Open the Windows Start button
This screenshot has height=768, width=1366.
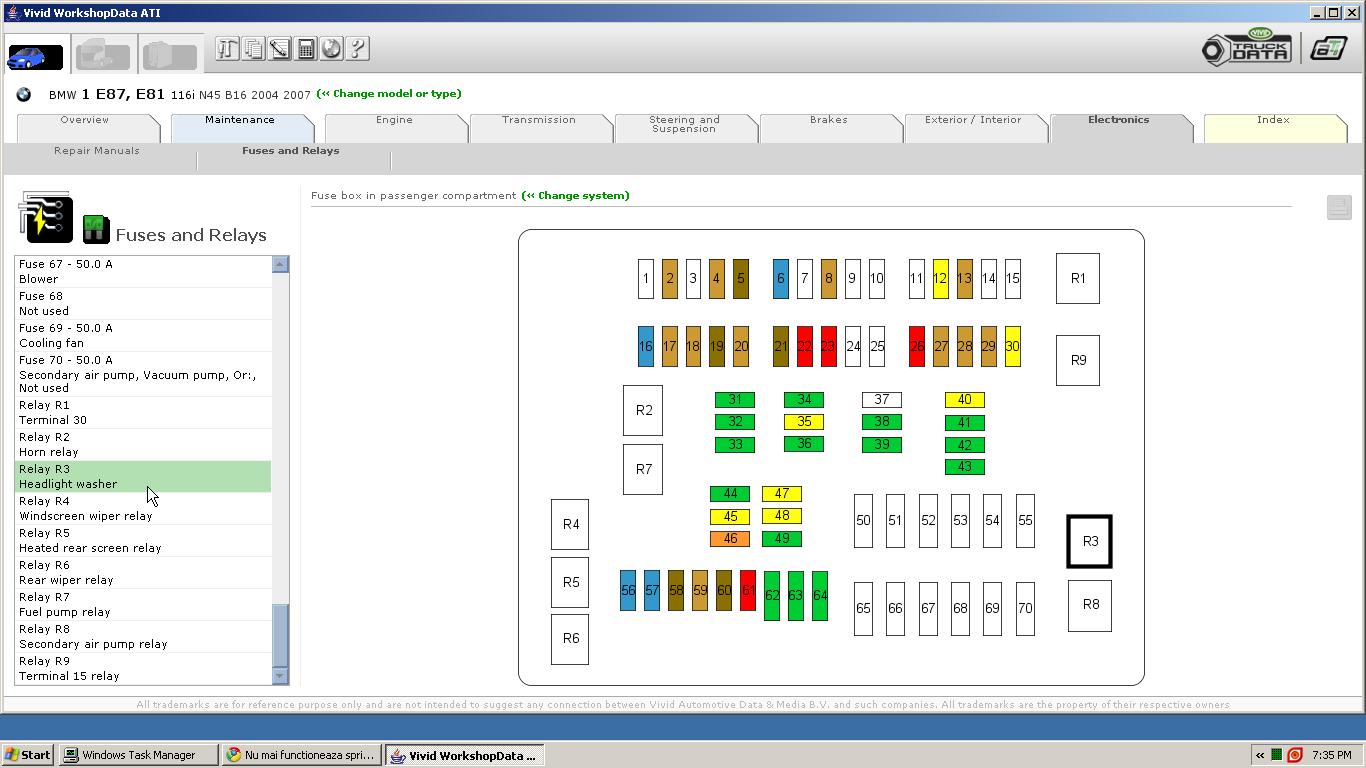pyautogui.click(x=27, y=755)
